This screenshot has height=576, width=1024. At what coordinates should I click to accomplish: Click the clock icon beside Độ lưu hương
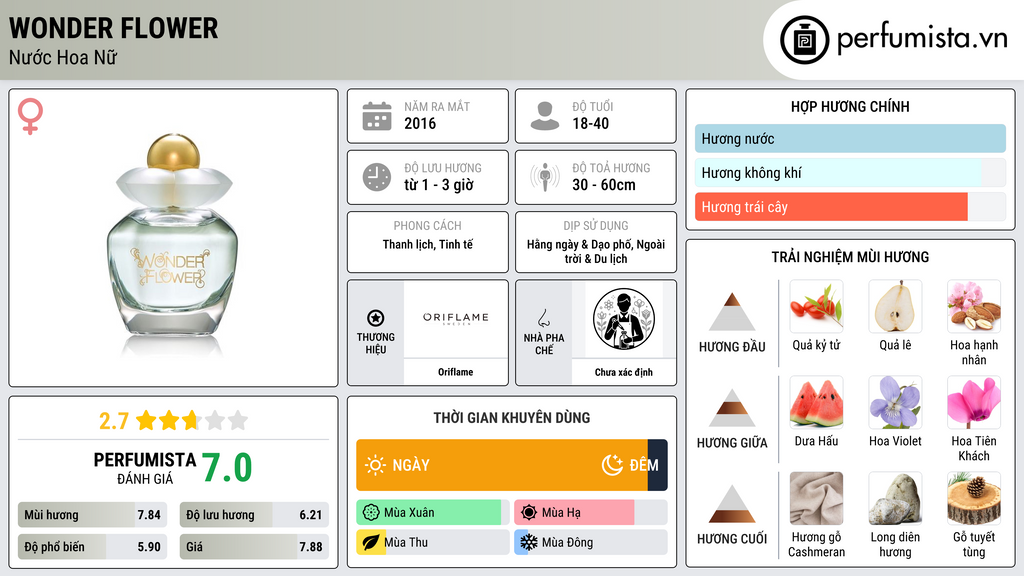377,177
